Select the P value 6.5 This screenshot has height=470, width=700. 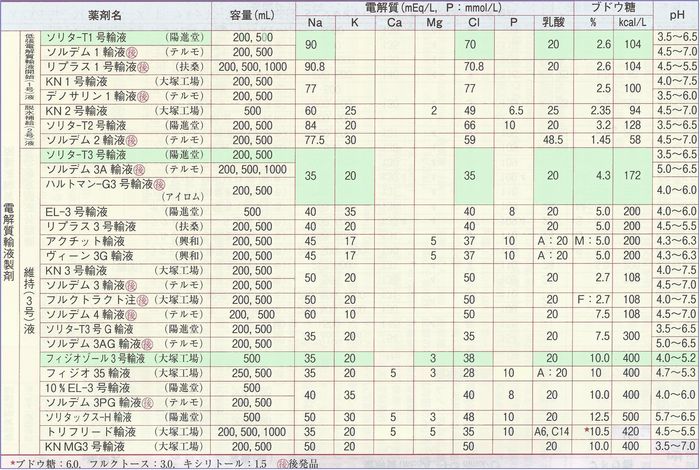pos(515,111)
